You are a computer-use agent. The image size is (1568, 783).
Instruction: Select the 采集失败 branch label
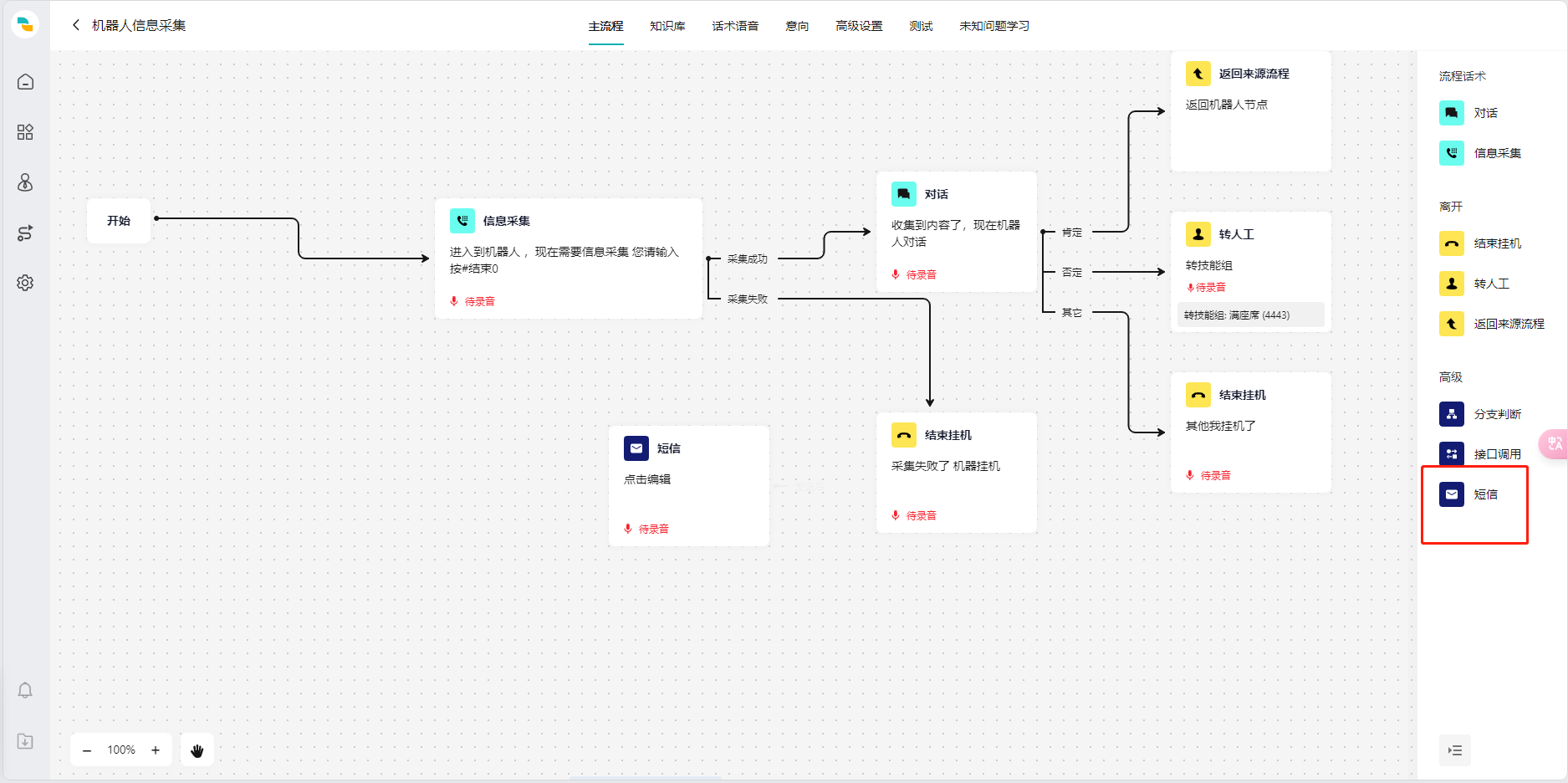[x=747, y=299]
